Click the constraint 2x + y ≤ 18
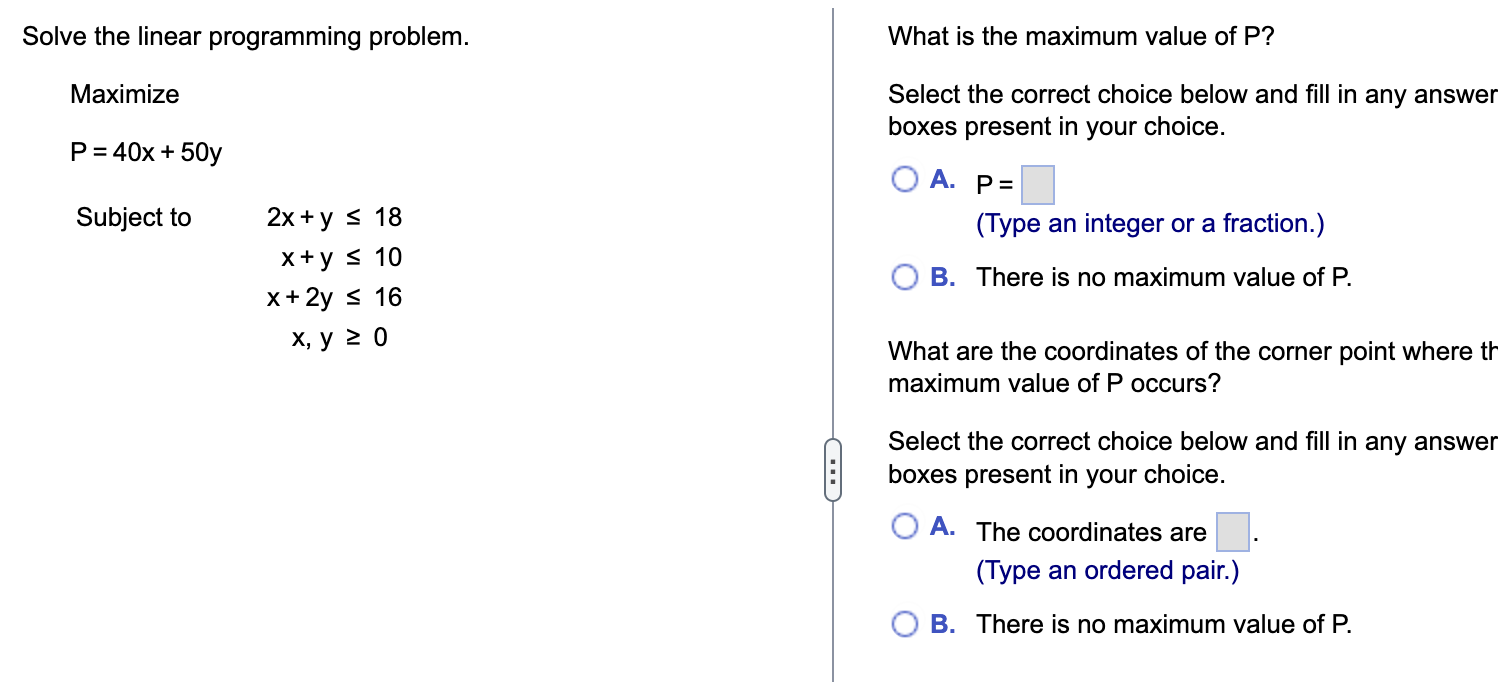The width and height of the screenshot is (1498, 682). click(334, 217)
